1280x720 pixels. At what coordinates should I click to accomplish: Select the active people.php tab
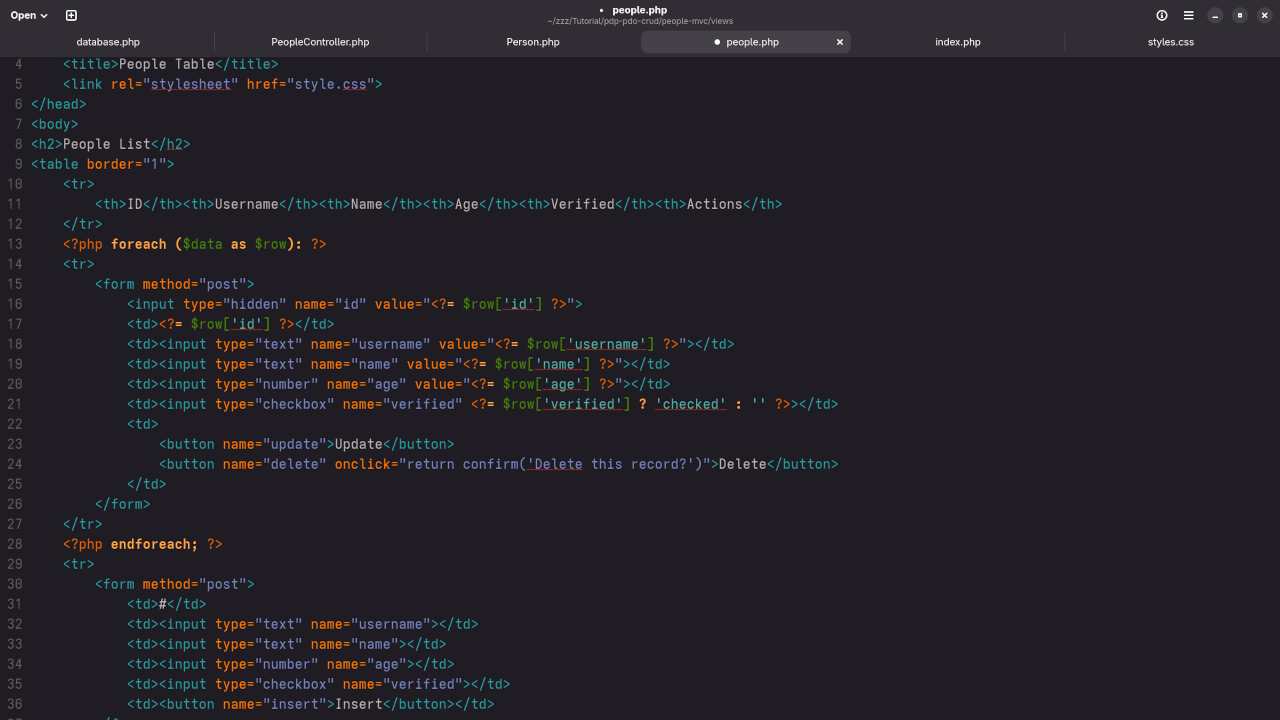pos(746,42)
